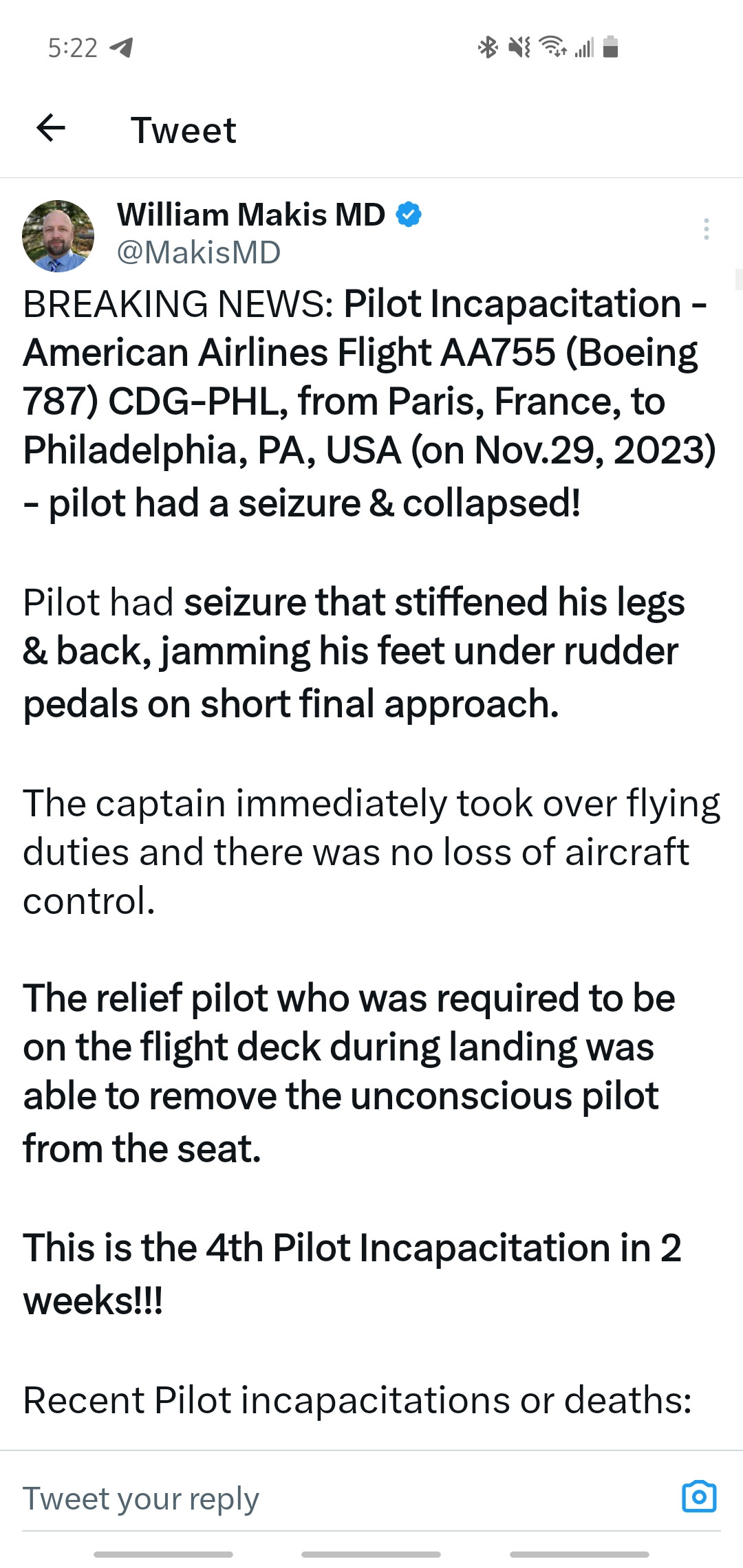Image resolution: width=743 pixels, height=1568 pixels.
Task: Tap the left navigation bar at the bottom
Action: (x=164, y=1554)
